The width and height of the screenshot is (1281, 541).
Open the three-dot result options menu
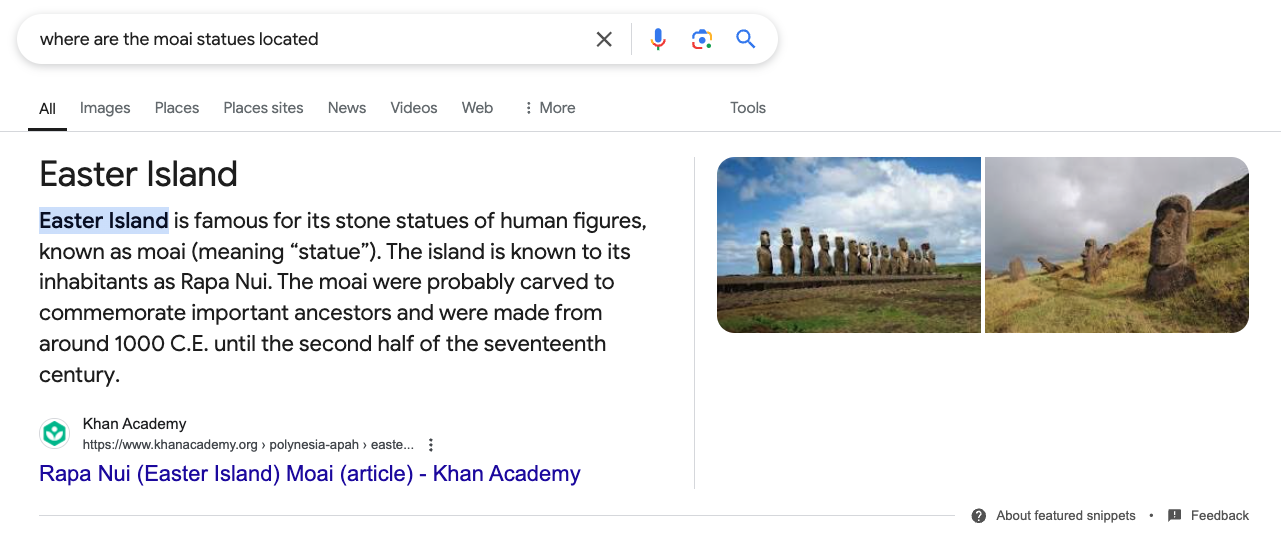[x=431, y=445]
